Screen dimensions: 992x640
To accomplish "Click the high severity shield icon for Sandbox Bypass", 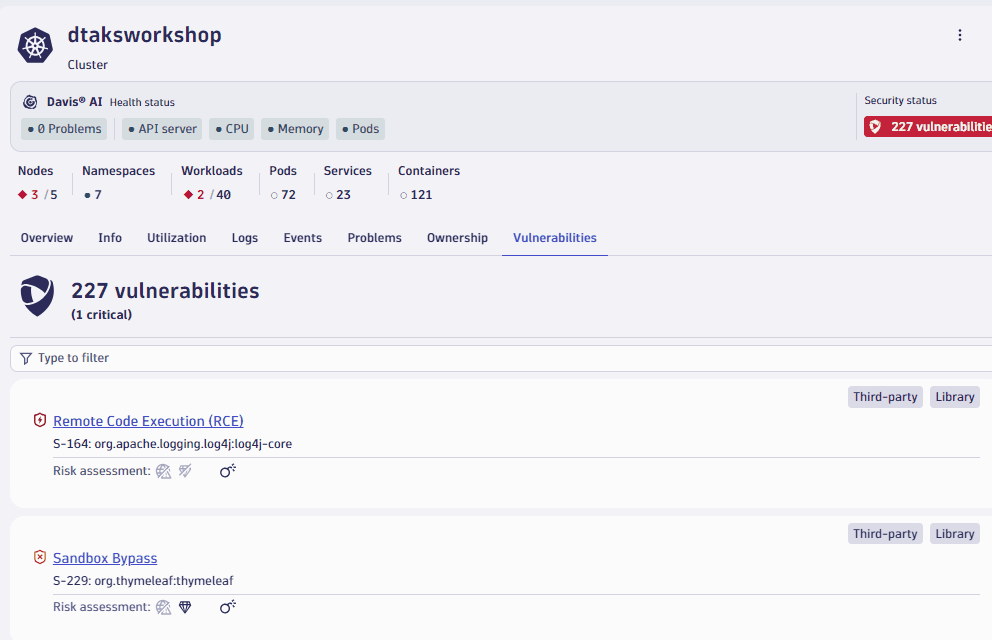I will tap(40, 558).
